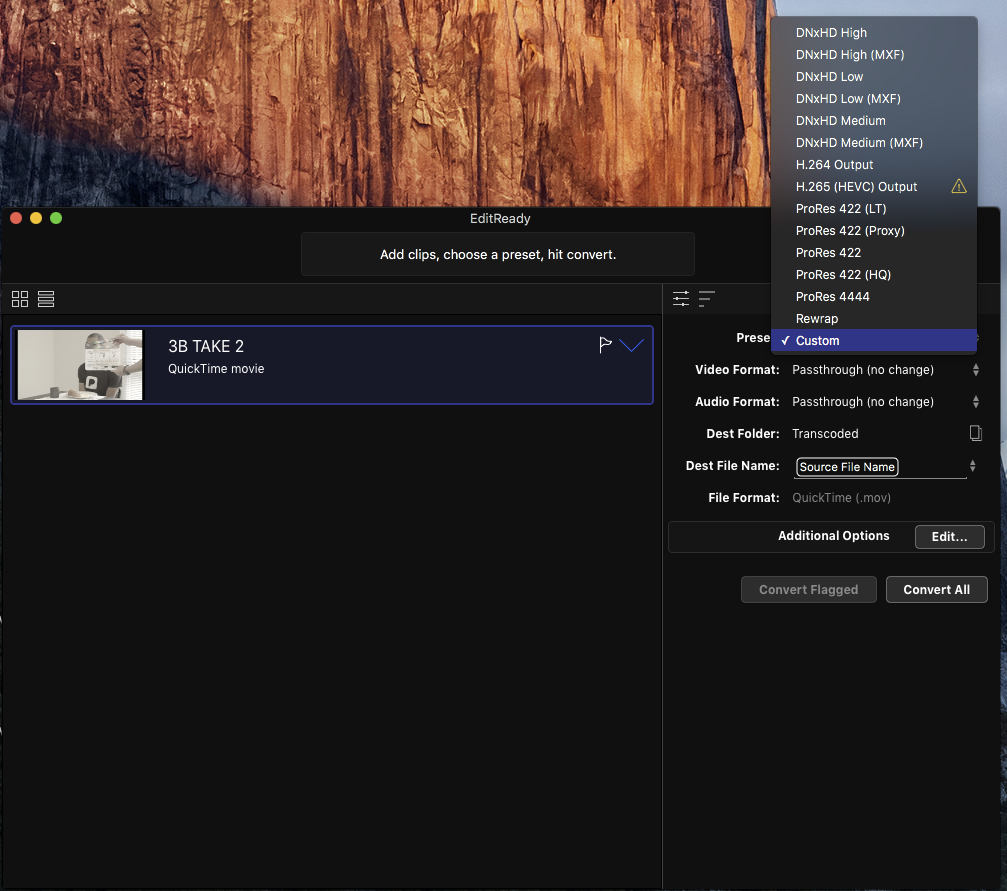The image size is (1007, 891).
Task: Pick the Rewrap preset
Action: [817, 318]
